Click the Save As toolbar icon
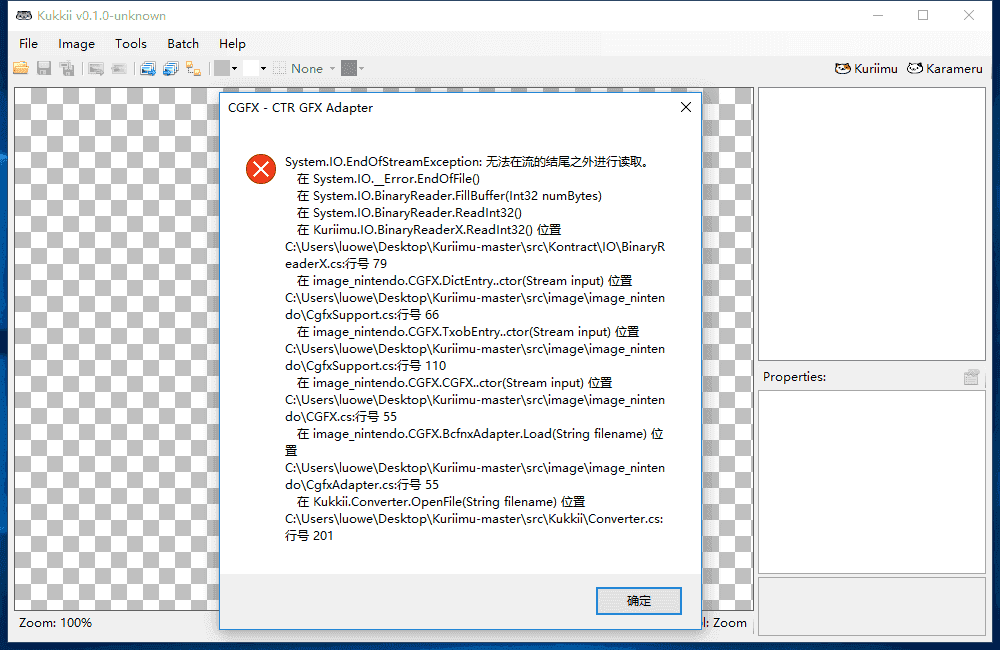This screenshot has width=1000, height=650. pyautogui.click(x=67, y=68)
